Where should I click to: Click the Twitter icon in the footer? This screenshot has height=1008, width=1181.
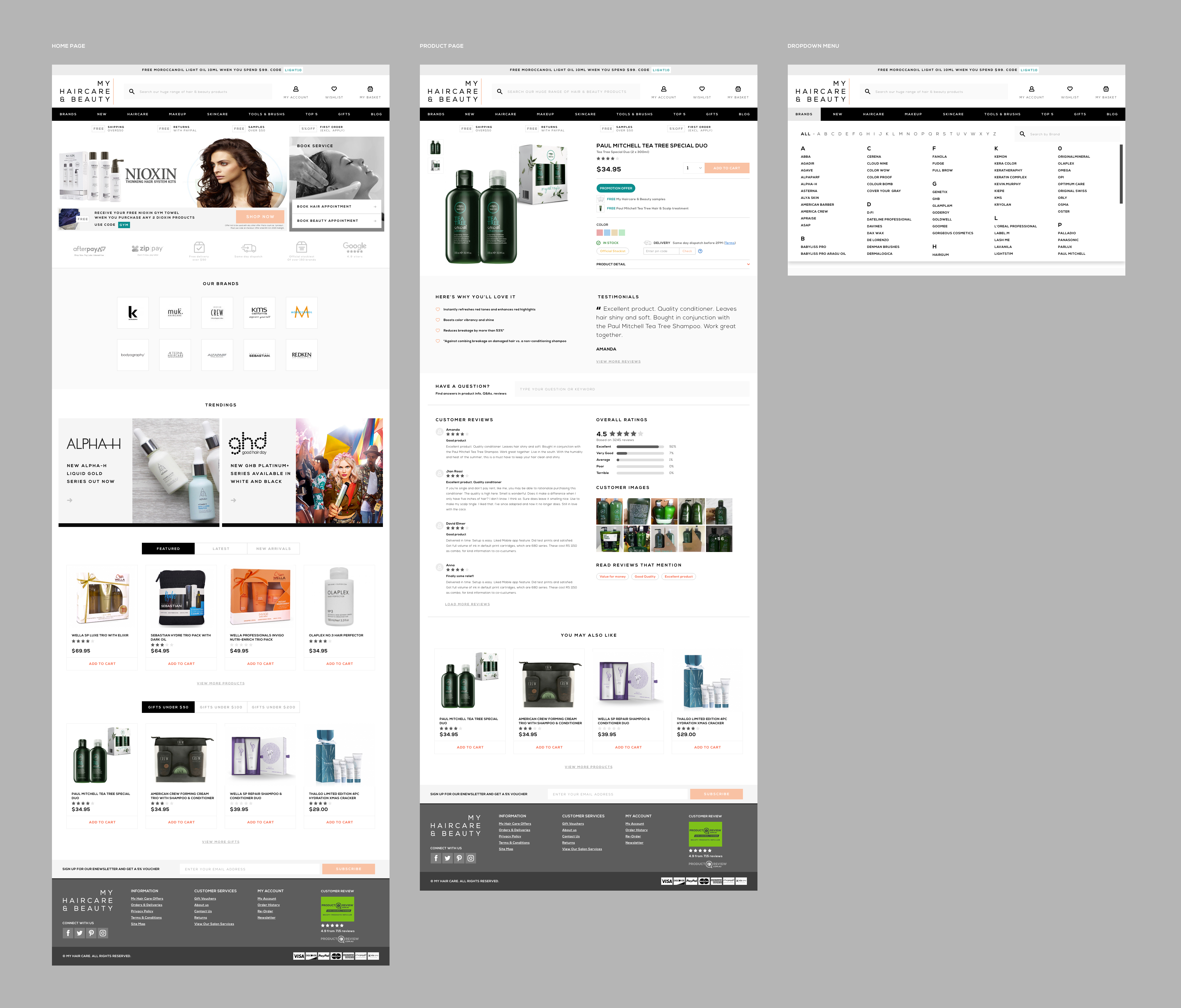click(80, 933)
